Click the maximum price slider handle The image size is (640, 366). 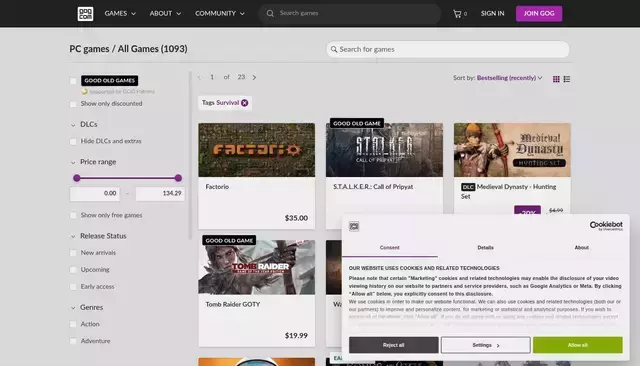click(x=178, y=178)
